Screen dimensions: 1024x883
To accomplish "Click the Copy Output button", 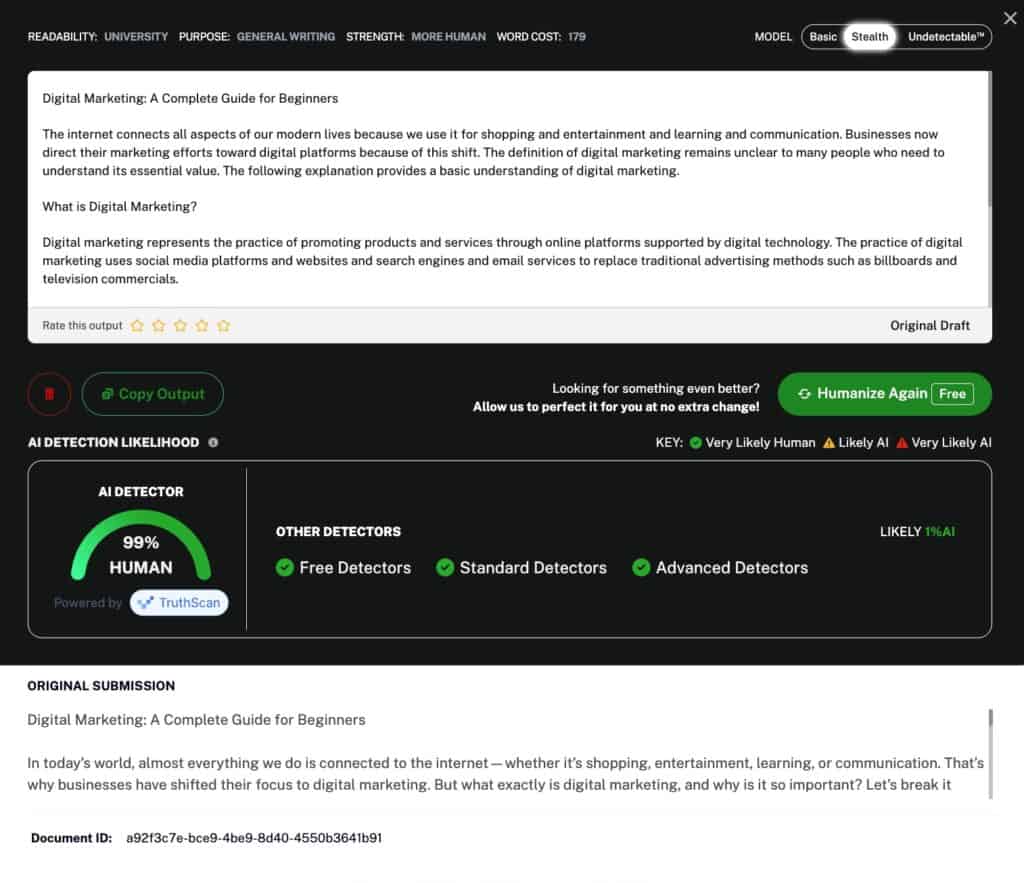I will 152,394.
